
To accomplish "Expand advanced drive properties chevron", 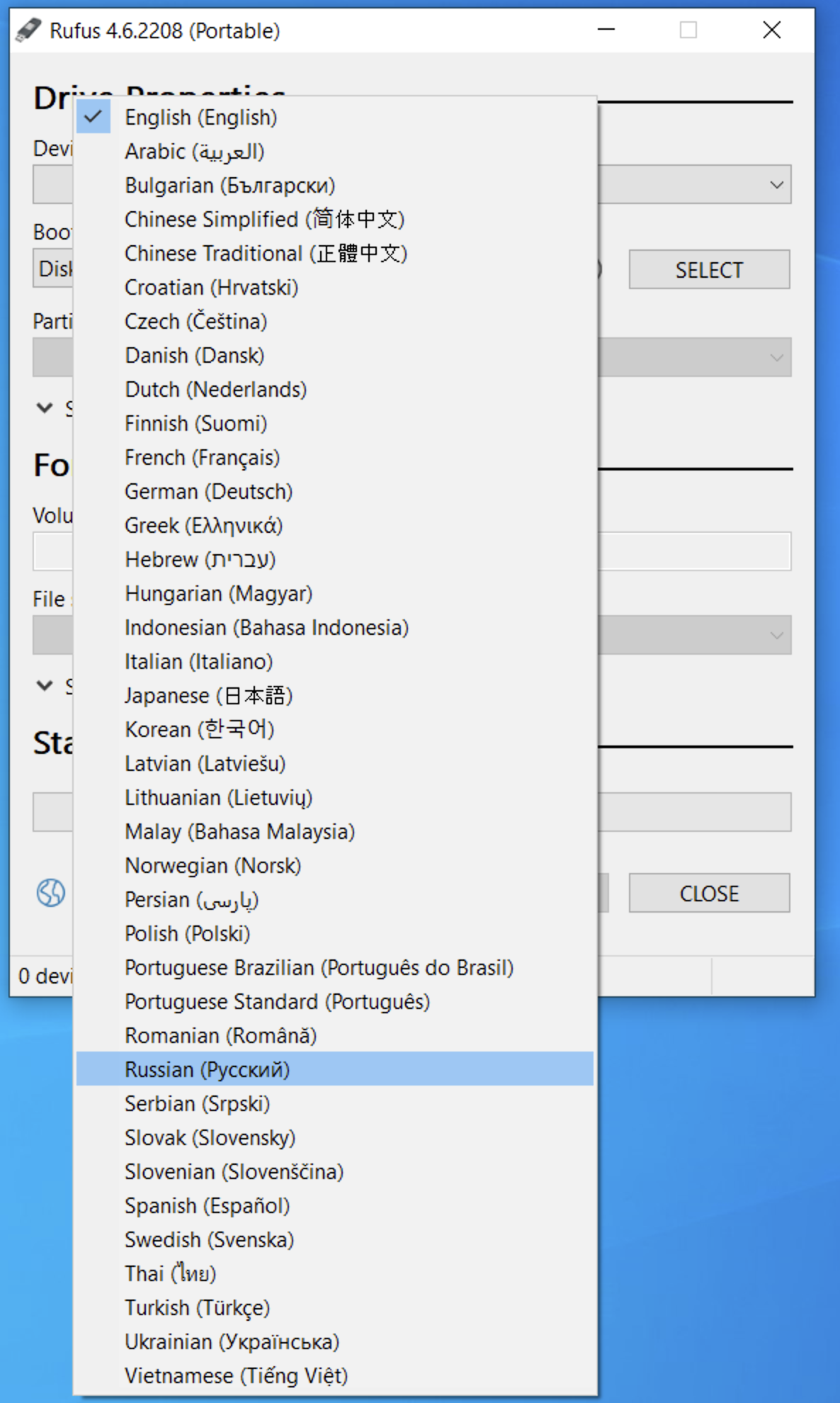I will (x=45, y=408).
